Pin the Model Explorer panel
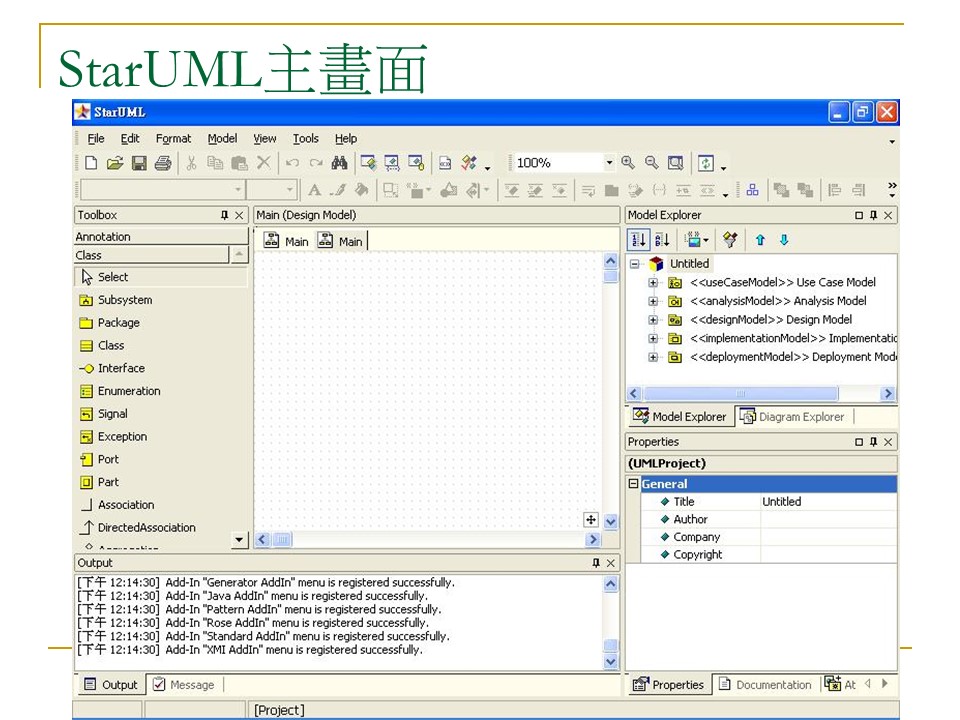This screenshot has width=960, height=720. click(x=874, y=215)
